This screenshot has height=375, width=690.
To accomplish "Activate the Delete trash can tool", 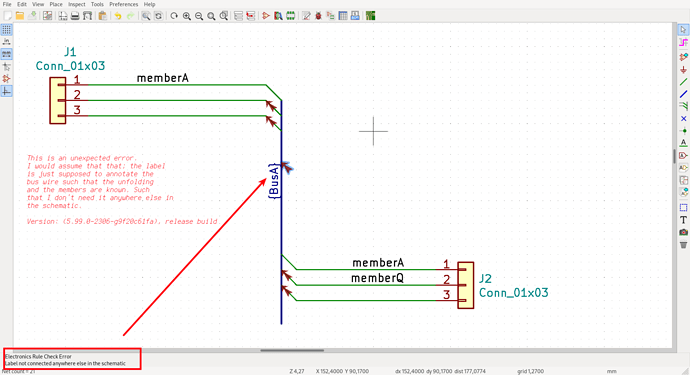I will click(683, 245).
